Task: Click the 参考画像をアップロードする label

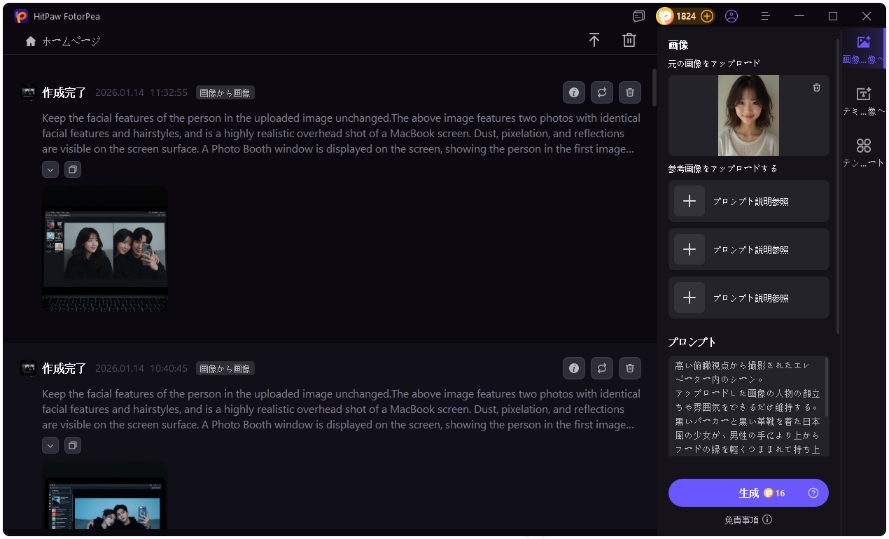Action: [722, 168]
